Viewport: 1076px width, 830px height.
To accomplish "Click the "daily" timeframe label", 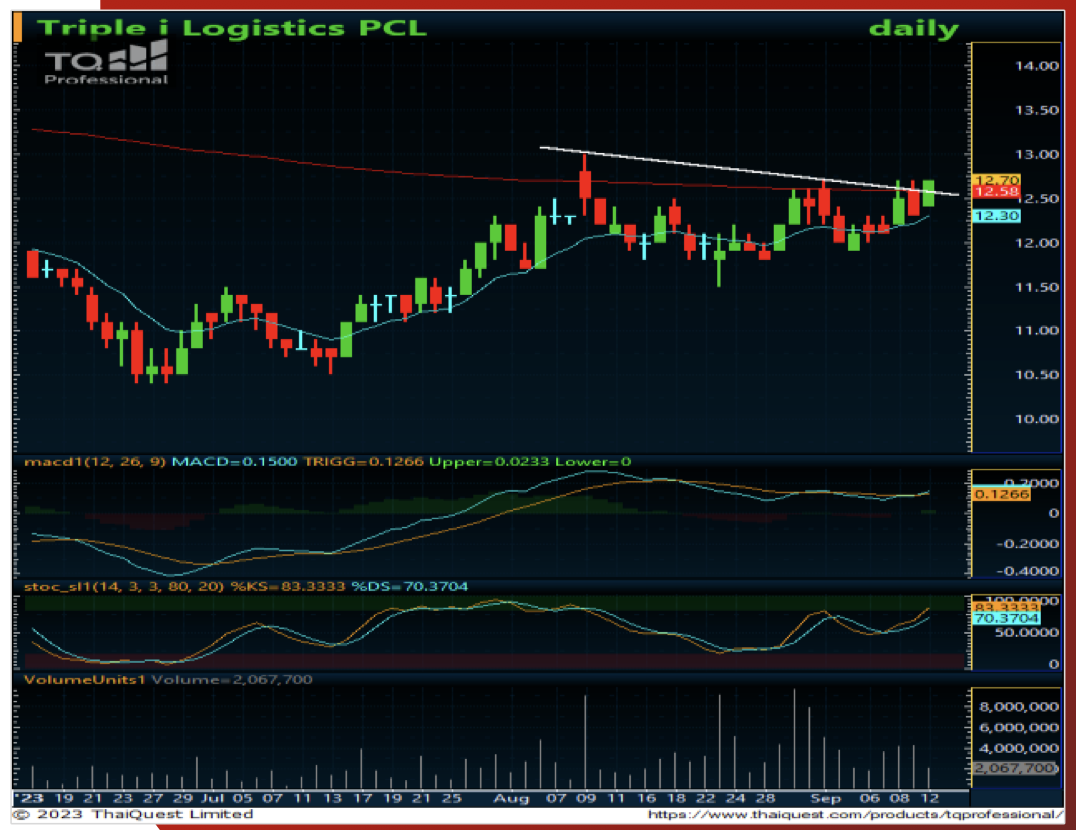I will tap(913, 29).
